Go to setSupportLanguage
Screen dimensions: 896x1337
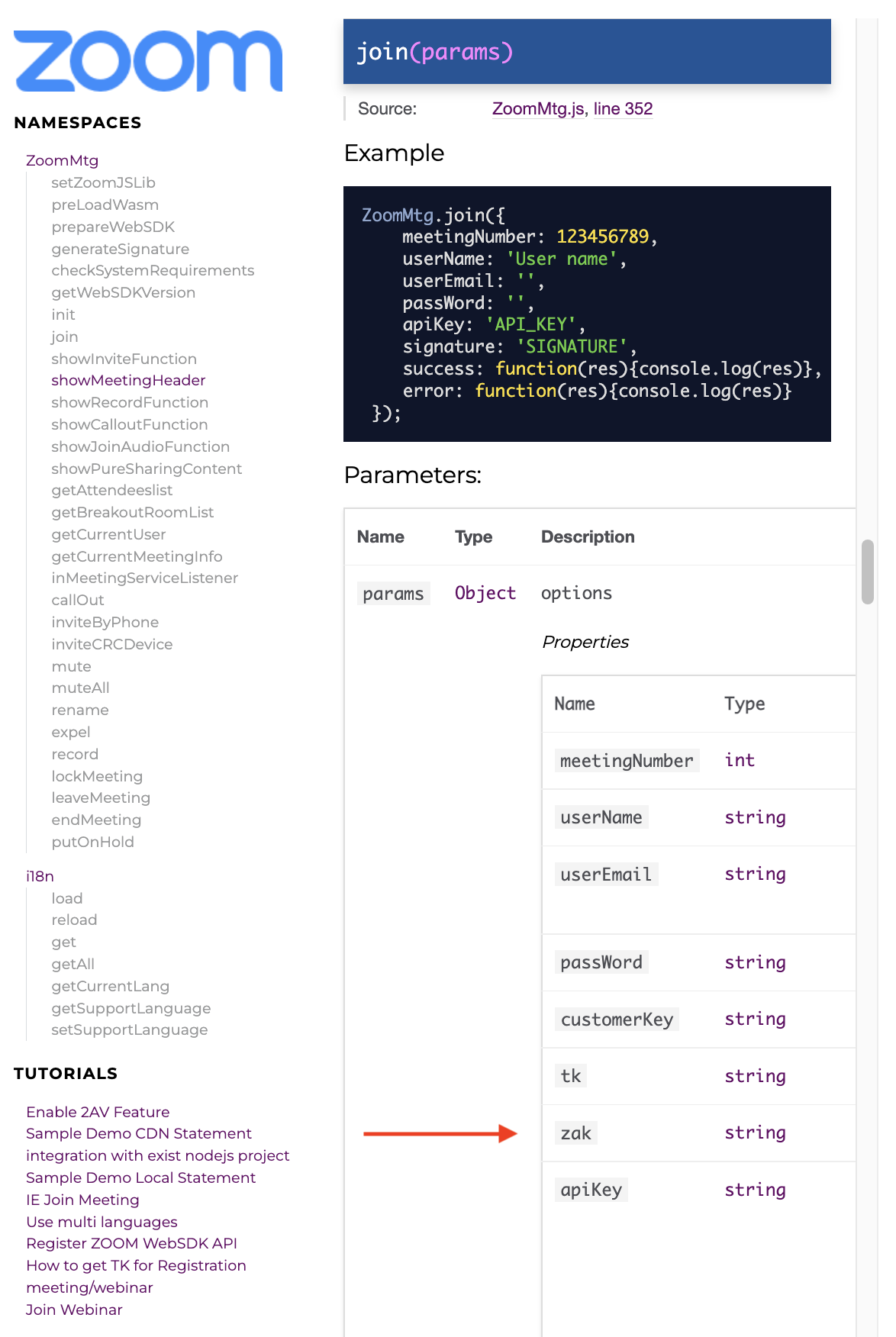tap(129, 1029)
